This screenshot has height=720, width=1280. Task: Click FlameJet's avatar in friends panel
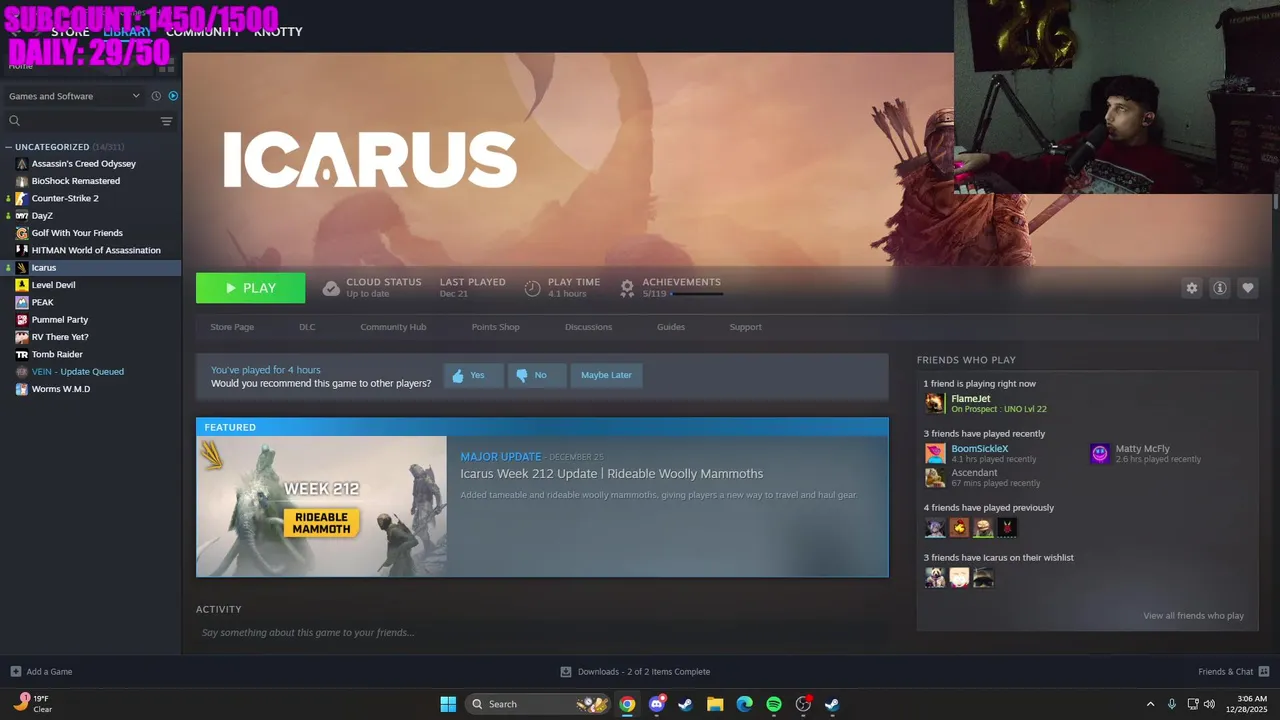pyautogui.click(x=935, y=403)
